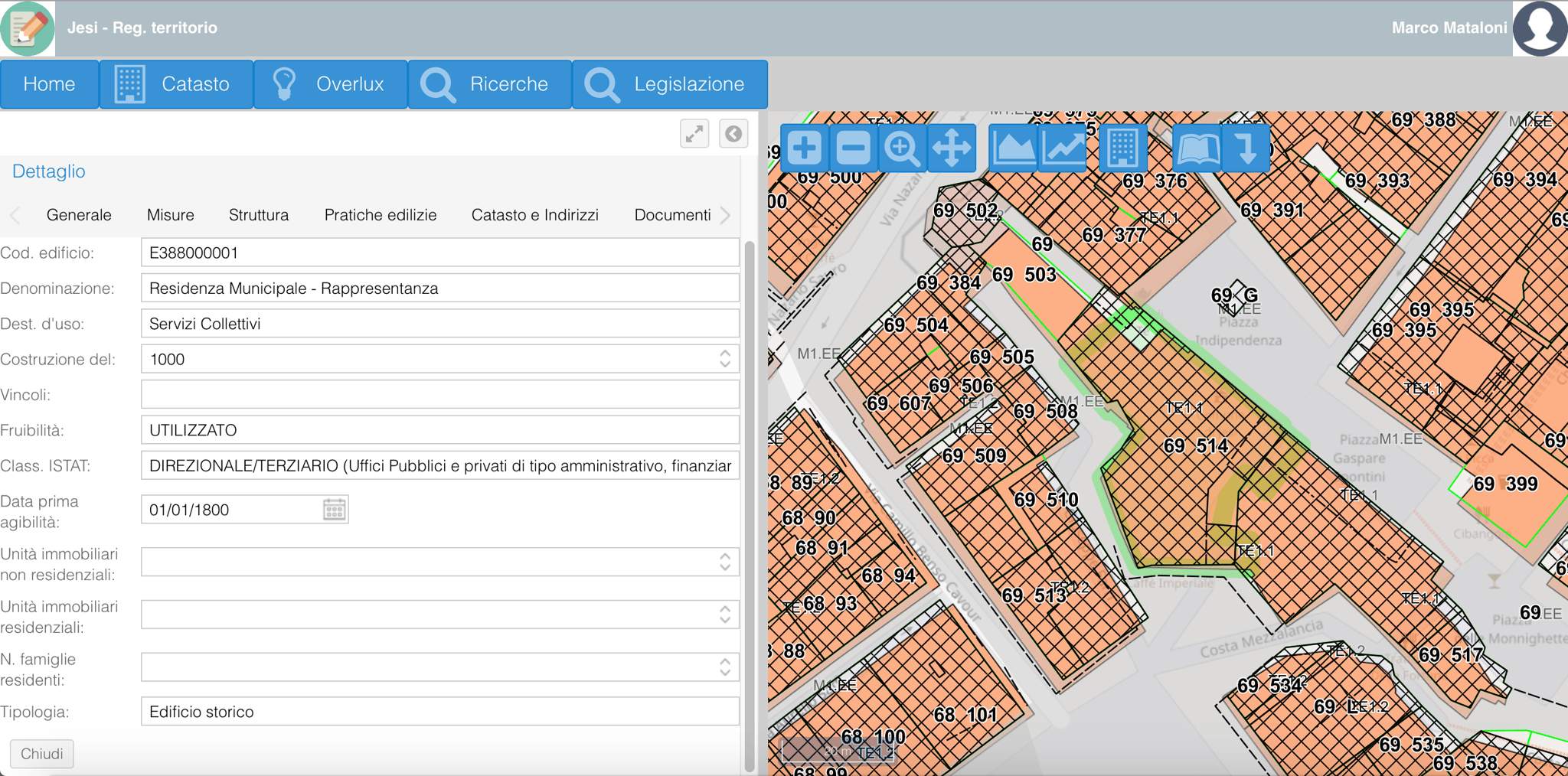Open calendar picker for Data prima agibilità
The height and width of the screenshot is (776, 1568).
(335, 510)
